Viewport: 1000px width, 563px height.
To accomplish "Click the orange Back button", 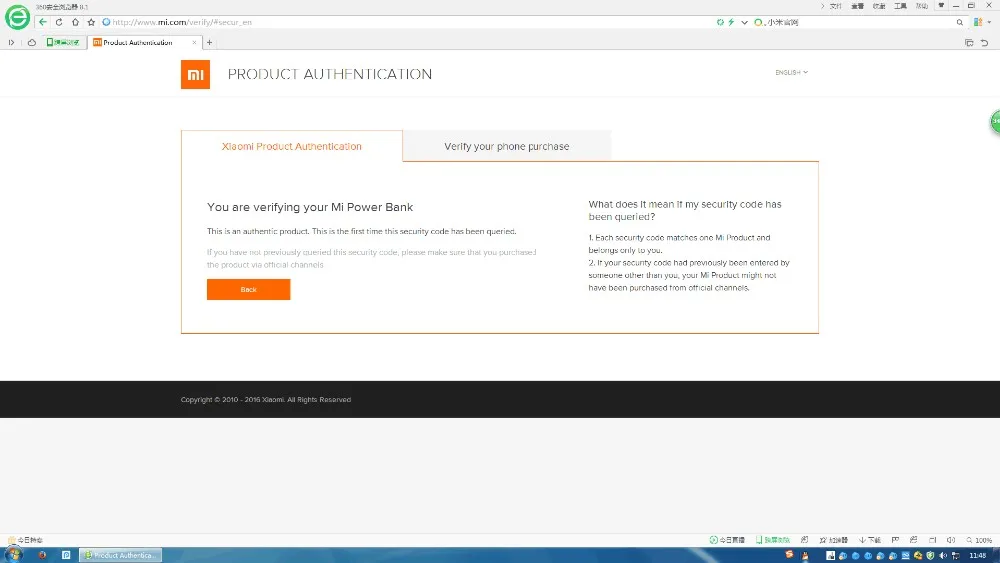I will [248, 289].
